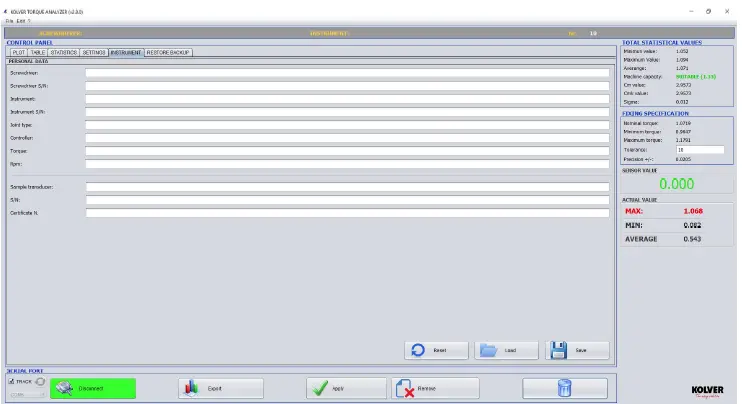Click the Torque input field
Image resolution: width=742 pixels, height=404 pixels.
point(347,151)
